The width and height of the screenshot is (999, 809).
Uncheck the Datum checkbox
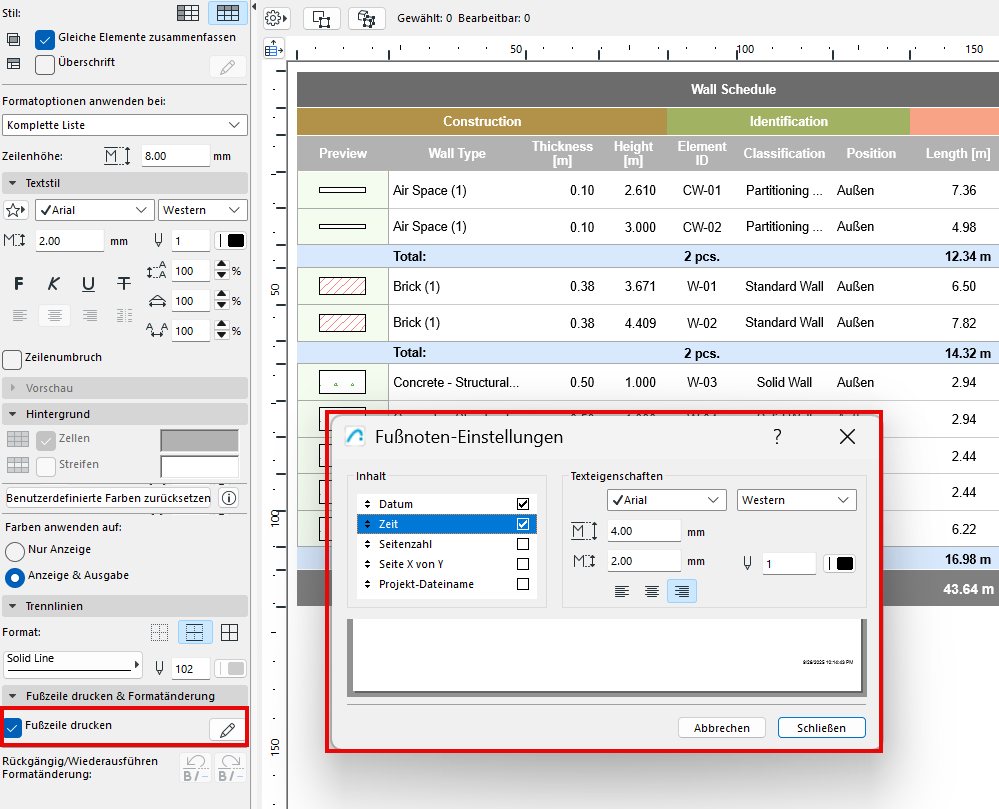tap(523, 504)
